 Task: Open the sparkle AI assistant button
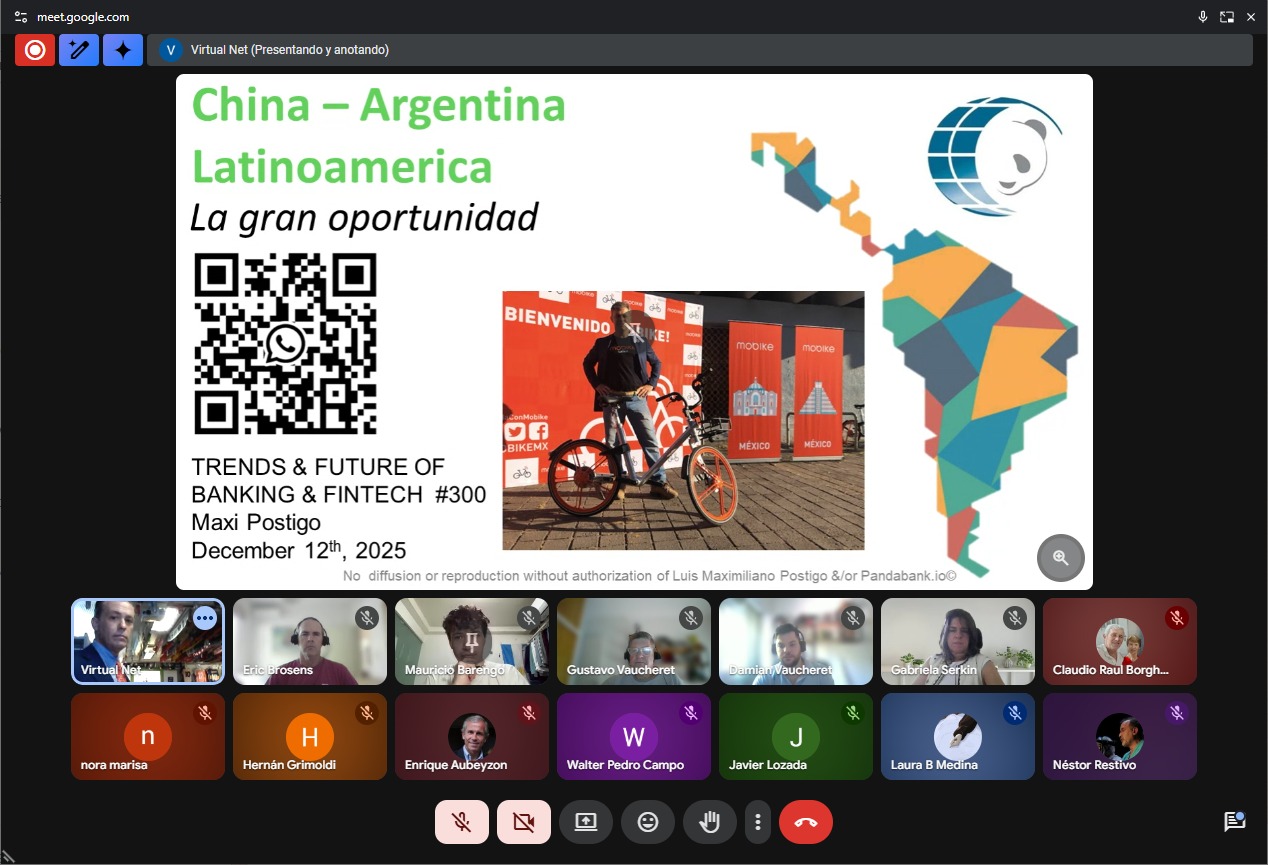pyautogui.click(x=123, y=50)
